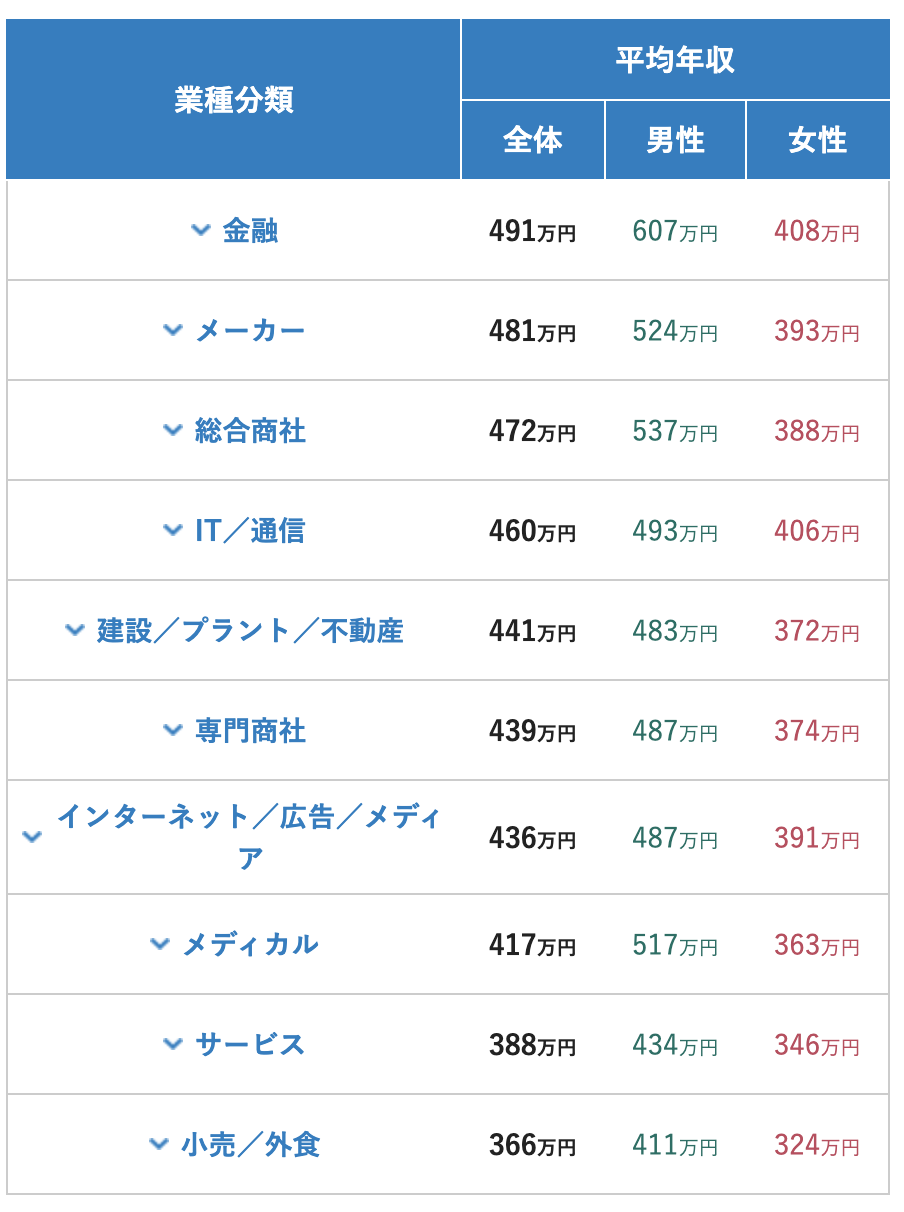Expand the 小売／外食 chevron
The width and height of the screenshot is (904, 1212).
coord(159,1143)
